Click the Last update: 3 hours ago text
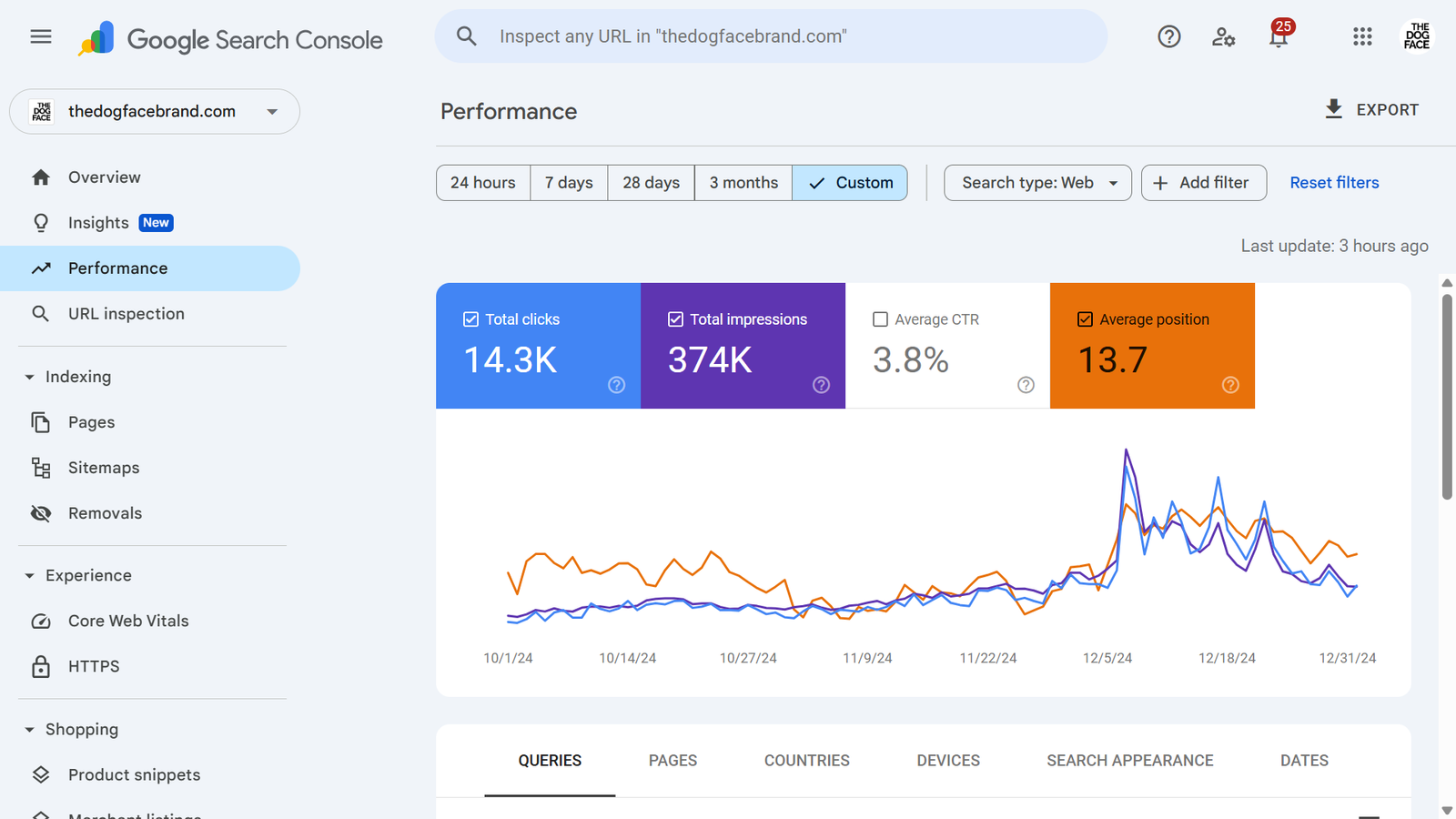Viewport: 1456px width, 819px height. coord(1334,246)
